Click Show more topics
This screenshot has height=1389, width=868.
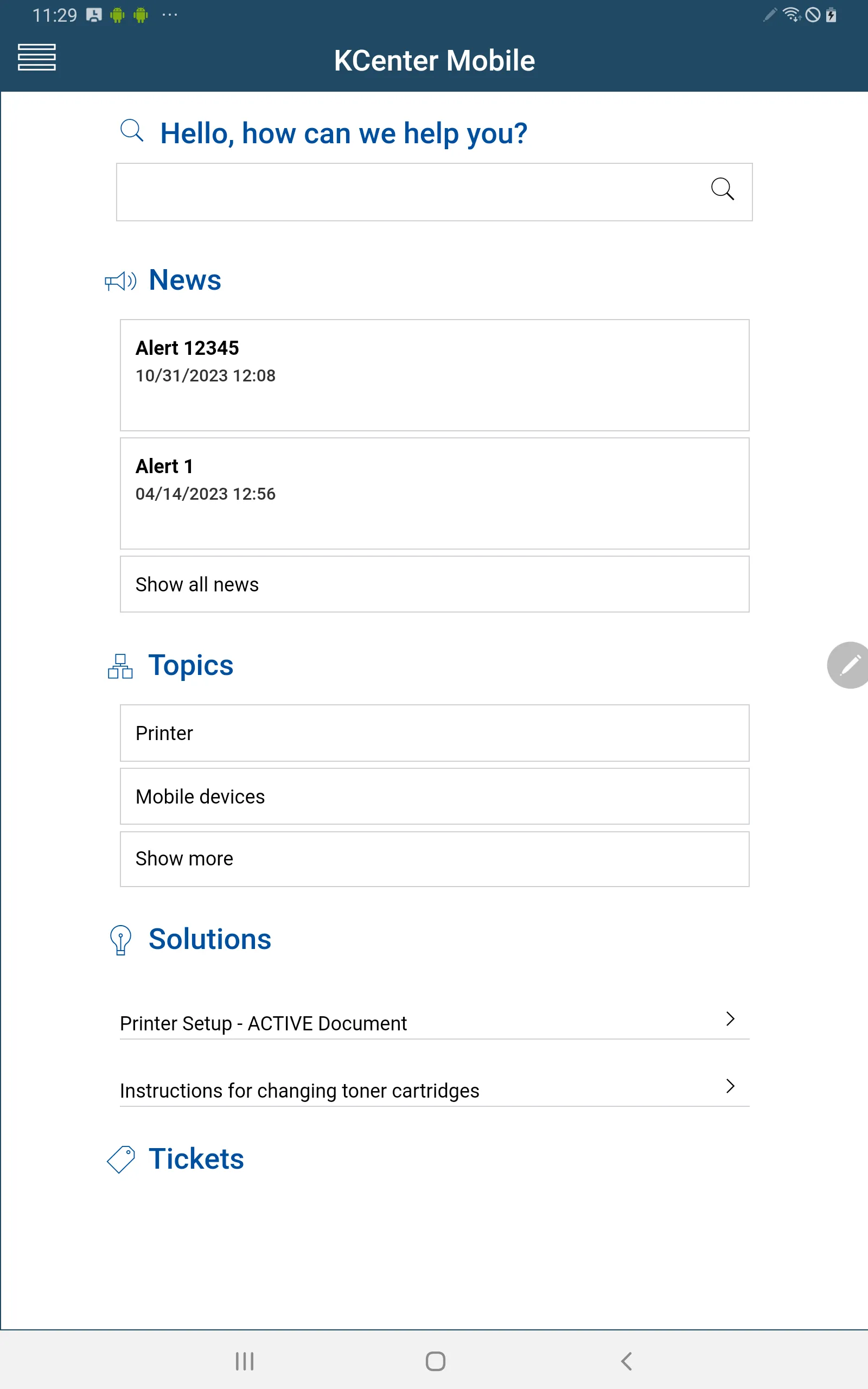tap(435, 859)
